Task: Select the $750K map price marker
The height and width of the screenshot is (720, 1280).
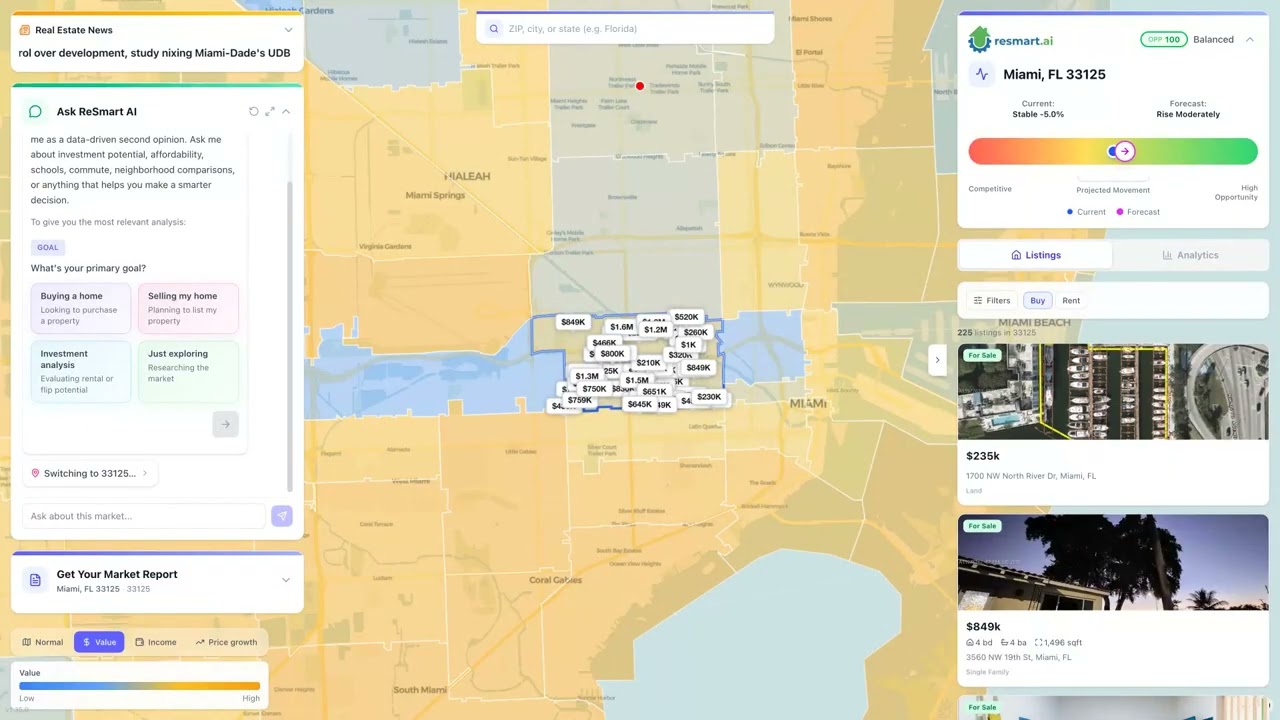Action: coord(594,389)
